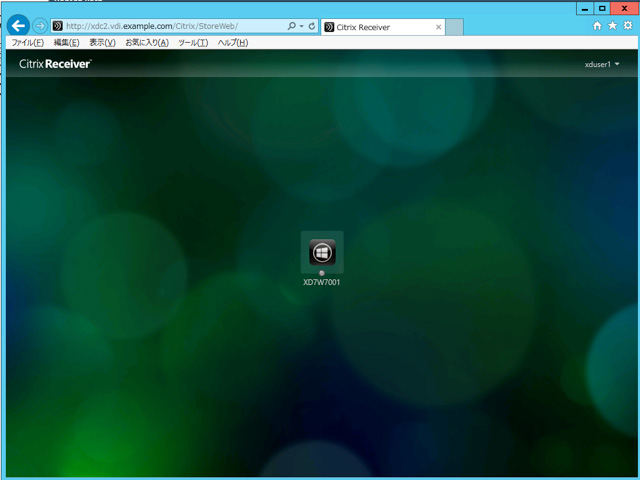The height and width of the screenshot is (480, 640).
Task: Maximize the browser window
Action: point(602,9)
